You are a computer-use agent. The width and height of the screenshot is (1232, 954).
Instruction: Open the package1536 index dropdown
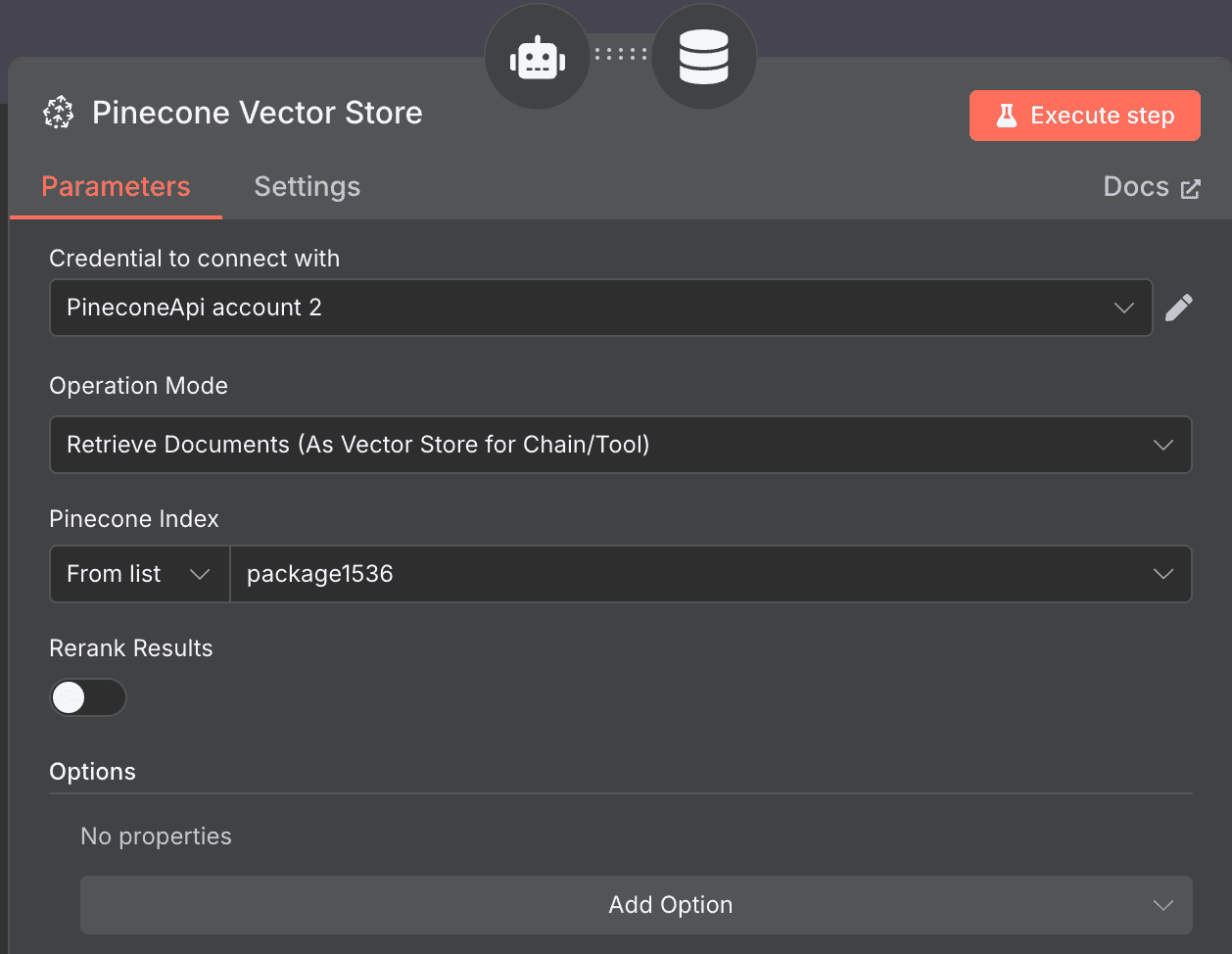pyautogui.click(x=711, y=574)
